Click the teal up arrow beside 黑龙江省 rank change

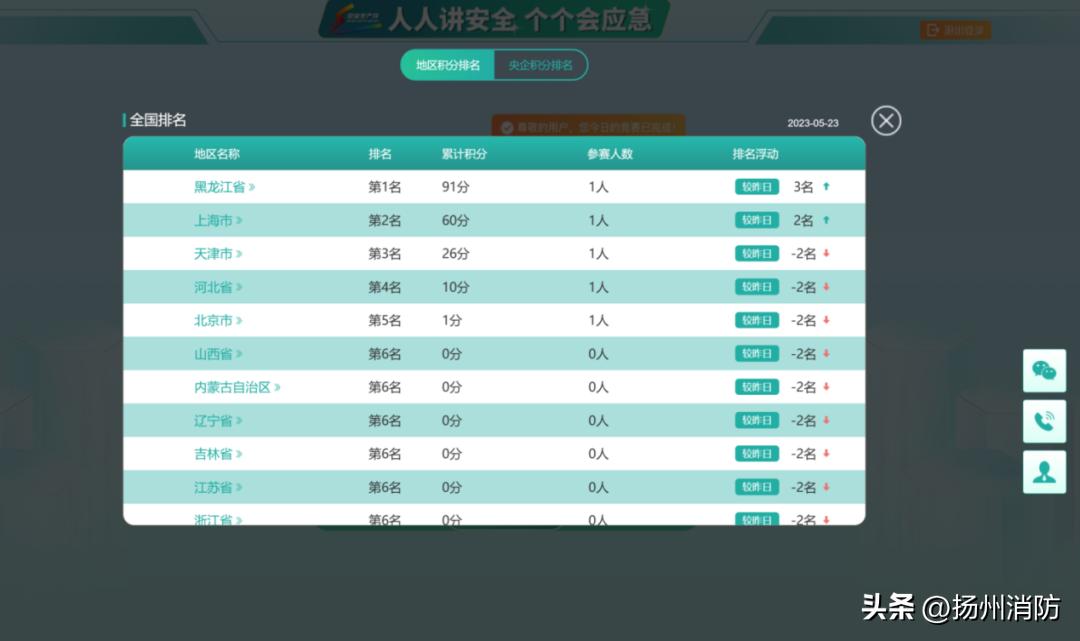824,186
